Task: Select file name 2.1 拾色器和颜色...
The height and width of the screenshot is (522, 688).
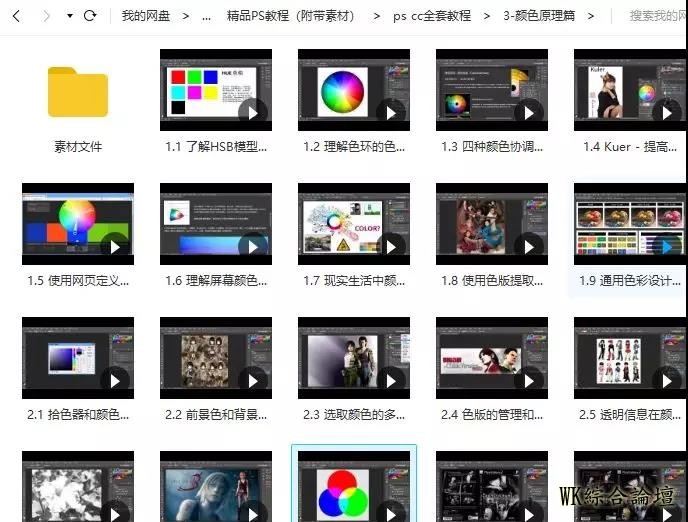Action: (78, 414)
